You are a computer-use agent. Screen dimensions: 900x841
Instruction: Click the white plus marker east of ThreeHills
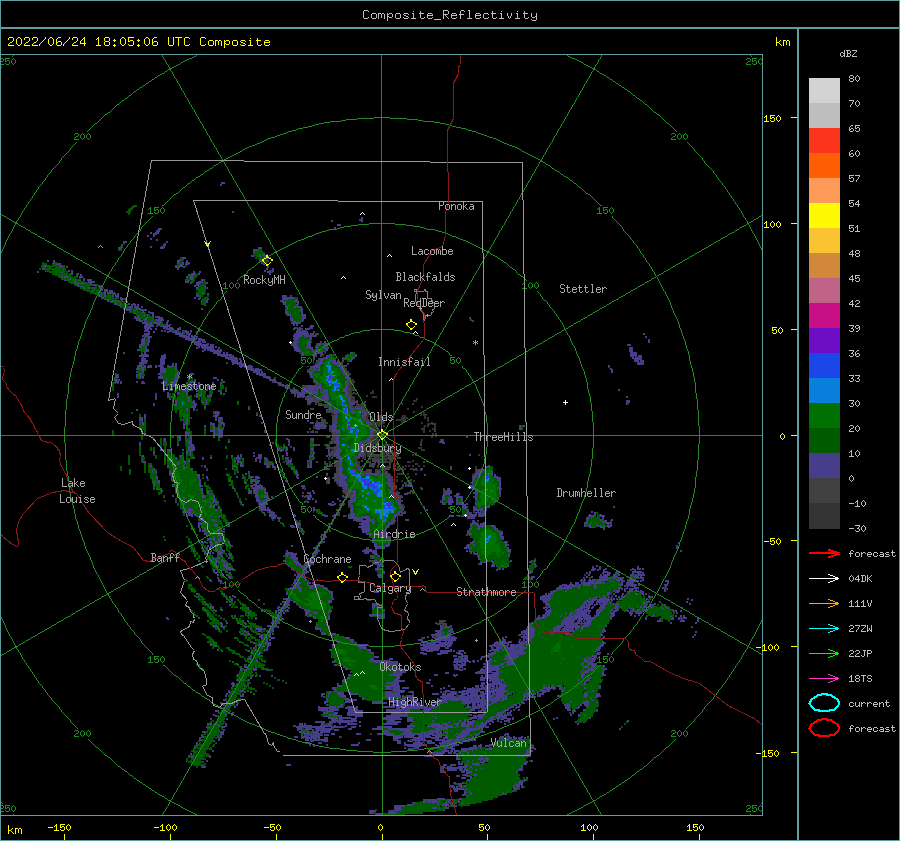[x=565, y=402]
